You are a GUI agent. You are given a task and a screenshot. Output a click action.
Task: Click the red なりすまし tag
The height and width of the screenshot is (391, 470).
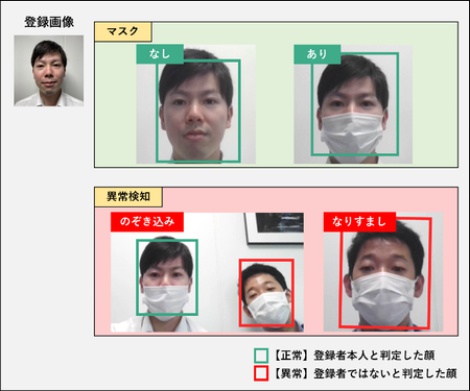359,222
